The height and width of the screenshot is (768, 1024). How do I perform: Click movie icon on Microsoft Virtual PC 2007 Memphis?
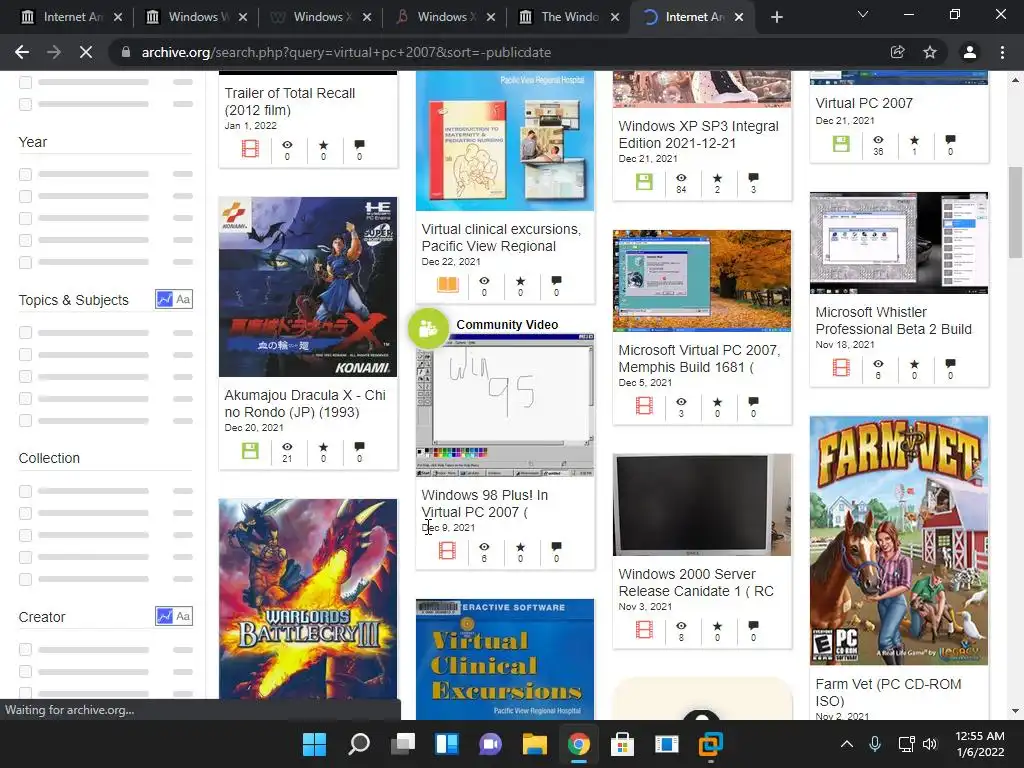point(645,406)
